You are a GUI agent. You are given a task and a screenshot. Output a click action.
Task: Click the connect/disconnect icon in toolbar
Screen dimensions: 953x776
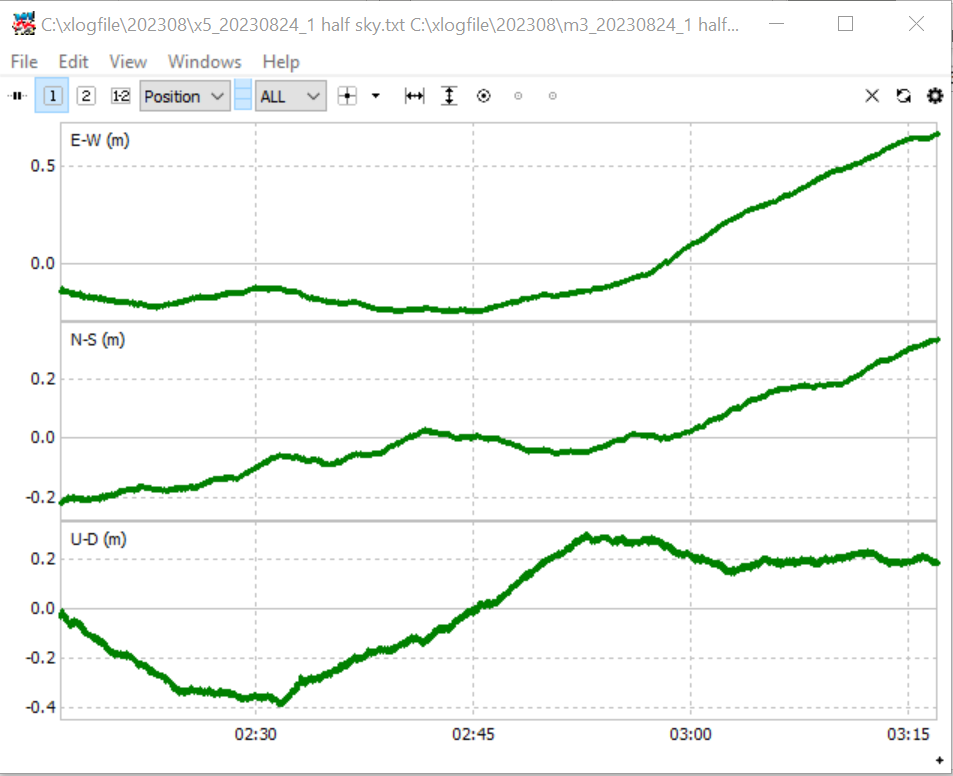[18, 96]
